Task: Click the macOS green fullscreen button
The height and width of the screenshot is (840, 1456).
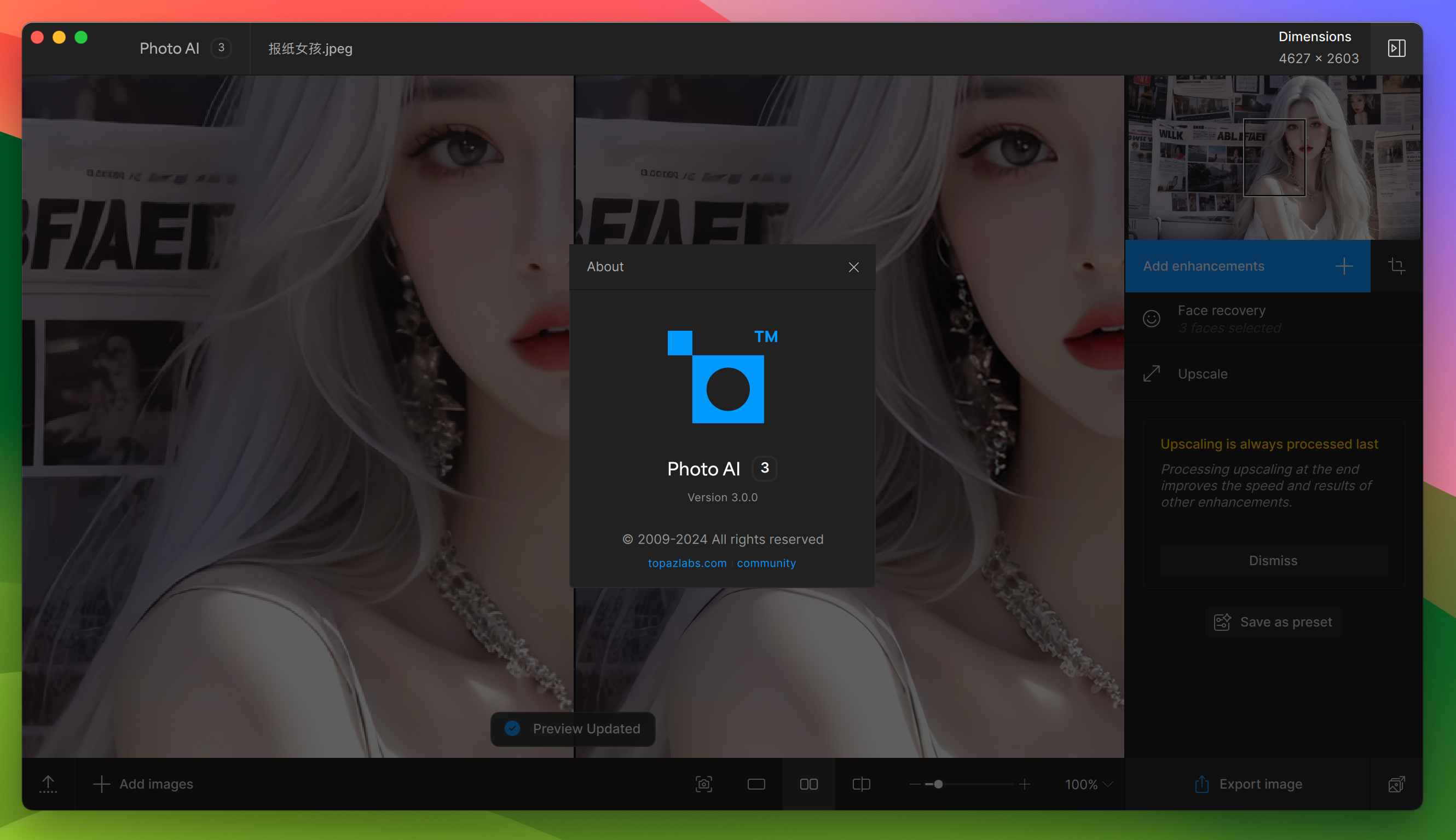Action: (x=82, y=37)
